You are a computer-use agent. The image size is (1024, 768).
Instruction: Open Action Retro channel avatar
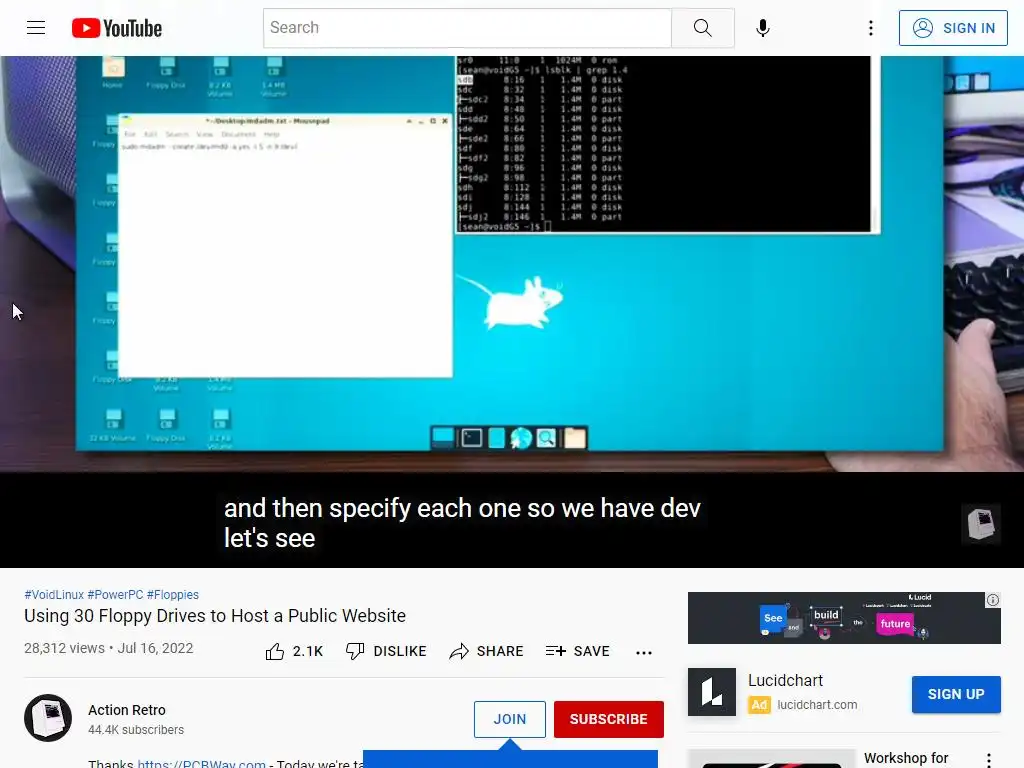point(48,718)
